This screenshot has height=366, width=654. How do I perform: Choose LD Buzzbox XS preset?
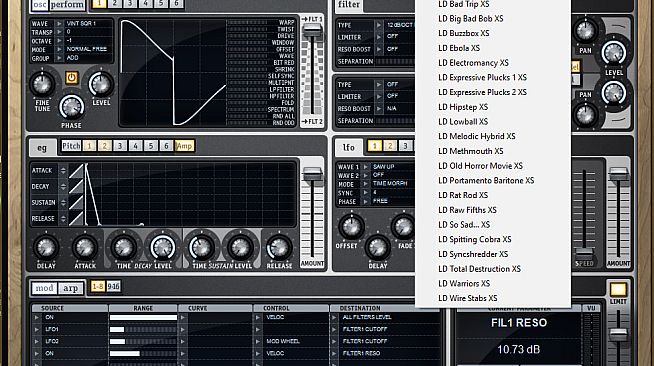click(x=463, y=33)
